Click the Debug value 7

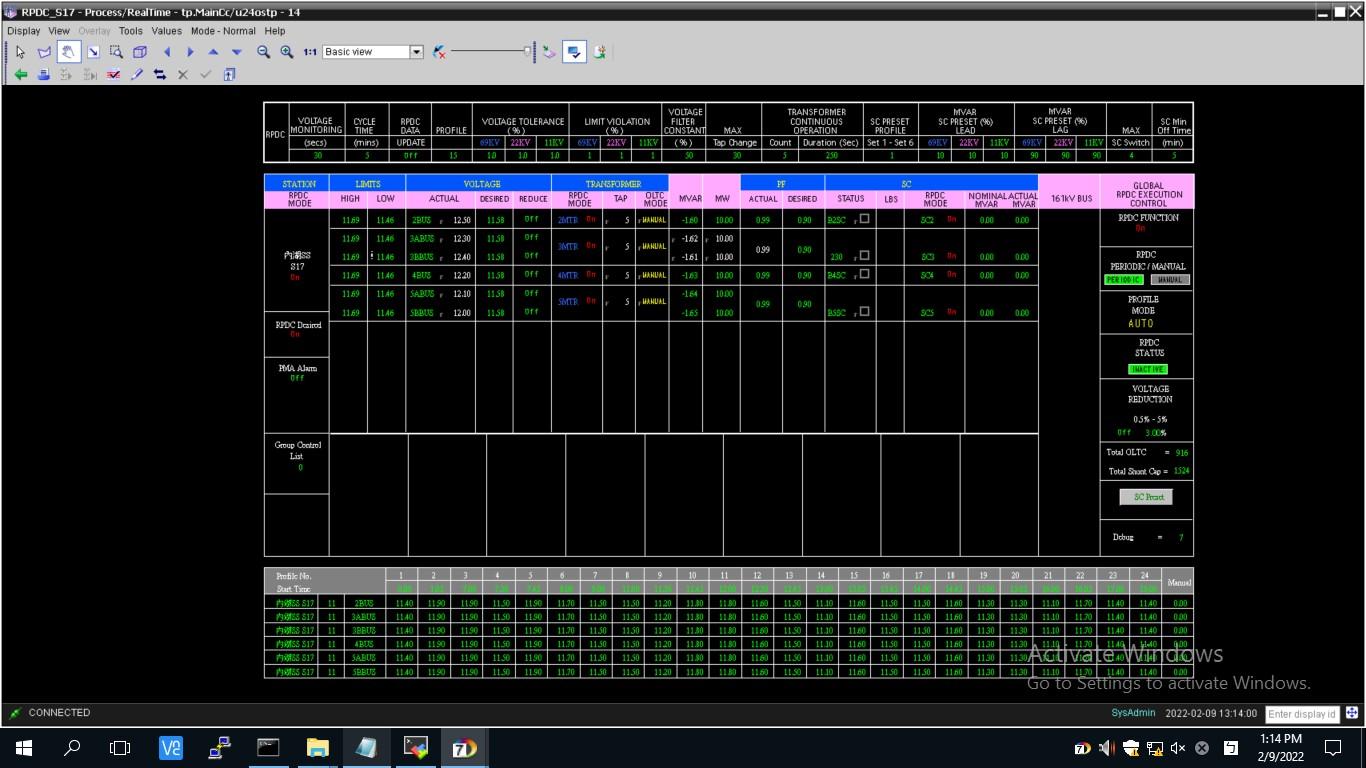pos(1181,538)
